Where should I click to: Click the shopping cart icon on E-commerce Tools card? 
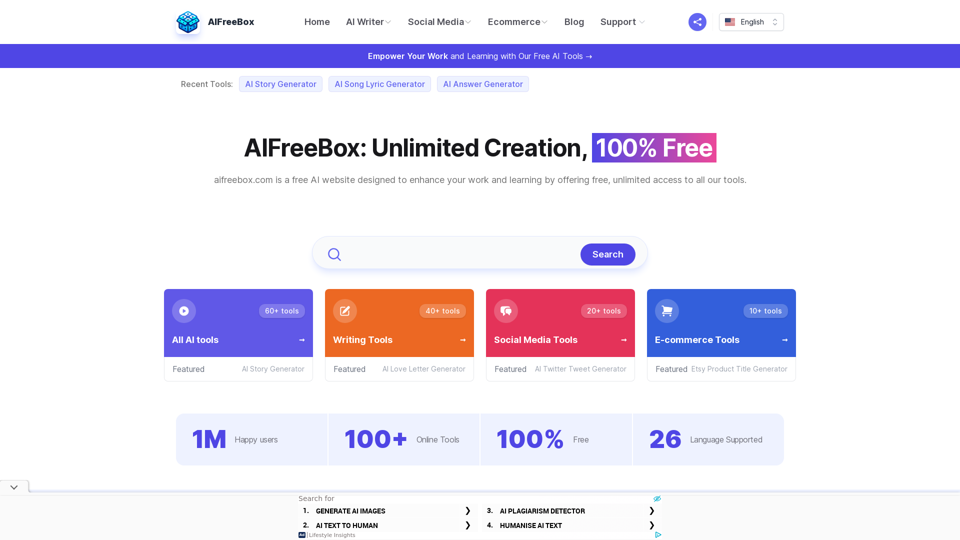click(667, 311)
